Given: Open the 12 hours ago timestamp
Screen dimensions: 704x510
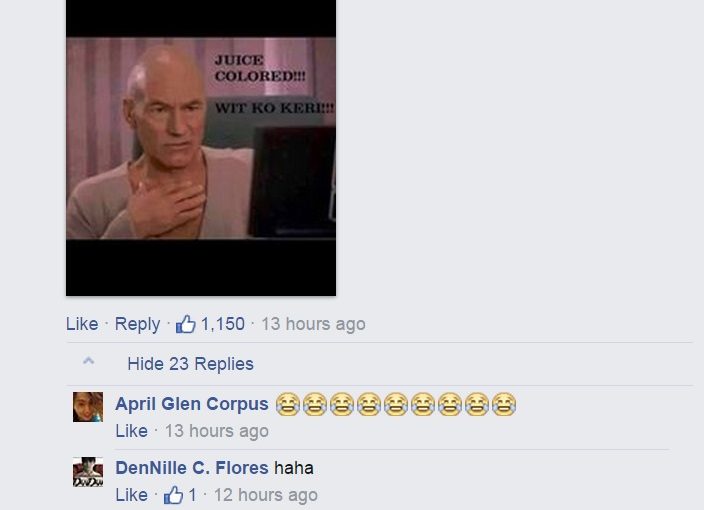Looking at the screenshot, I should [266, 495].
